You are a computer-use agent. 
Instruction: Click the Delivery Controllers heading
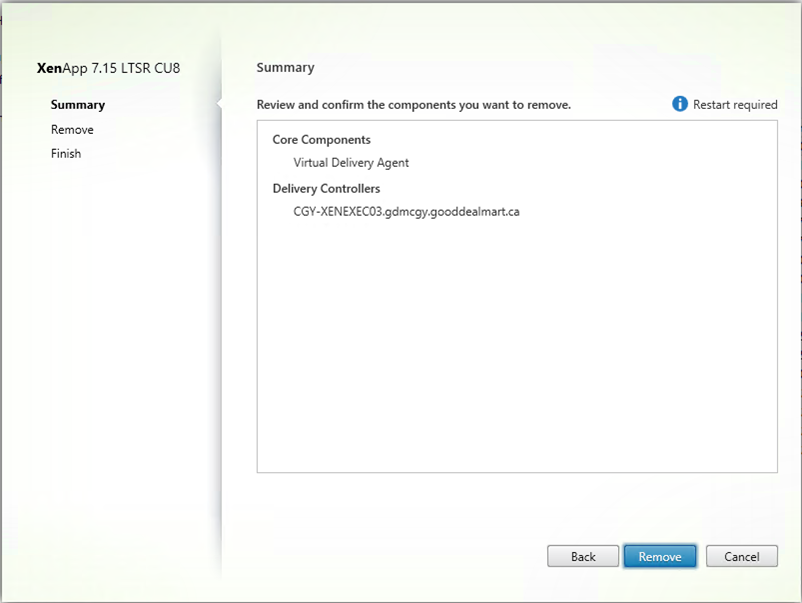[326, 188]
